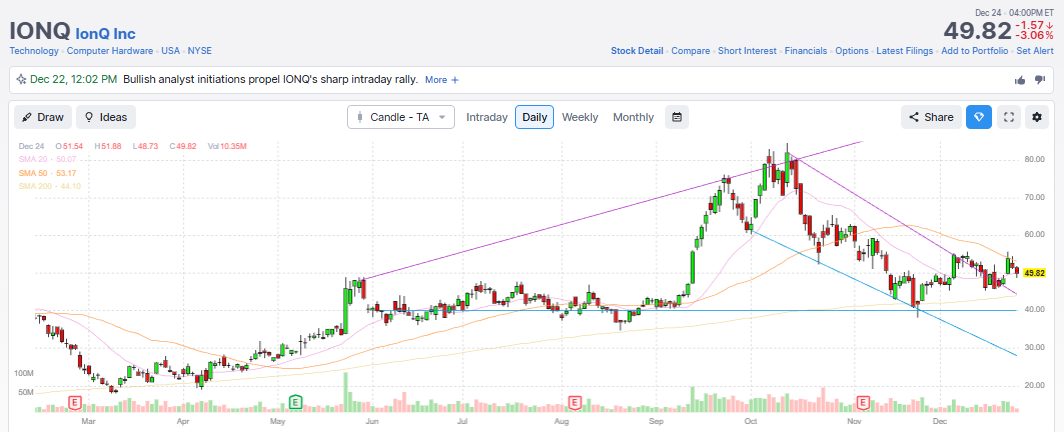Click the thumbs up icon on news banner
This screenshot has height=432, width=1064.
(x=1020, y=80)
